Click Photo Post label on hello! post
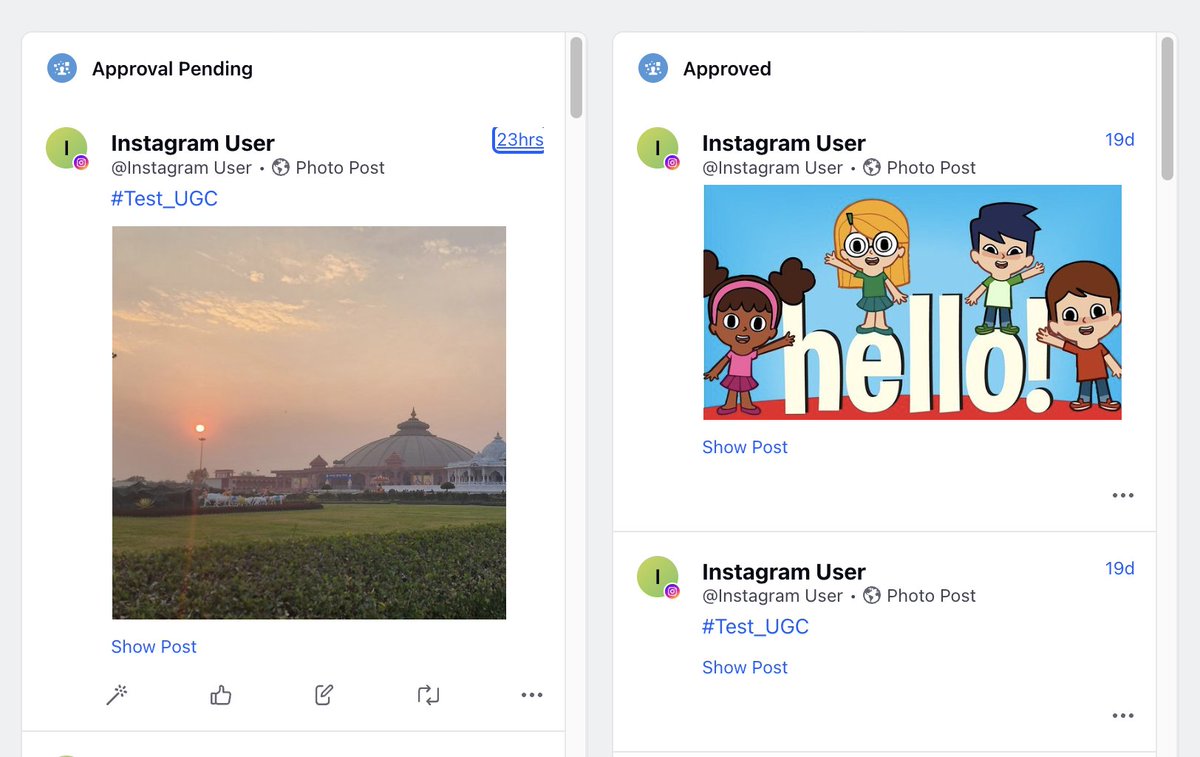Image resolution: width=1200 pixels, height=757 pixels. click(931, 168)
